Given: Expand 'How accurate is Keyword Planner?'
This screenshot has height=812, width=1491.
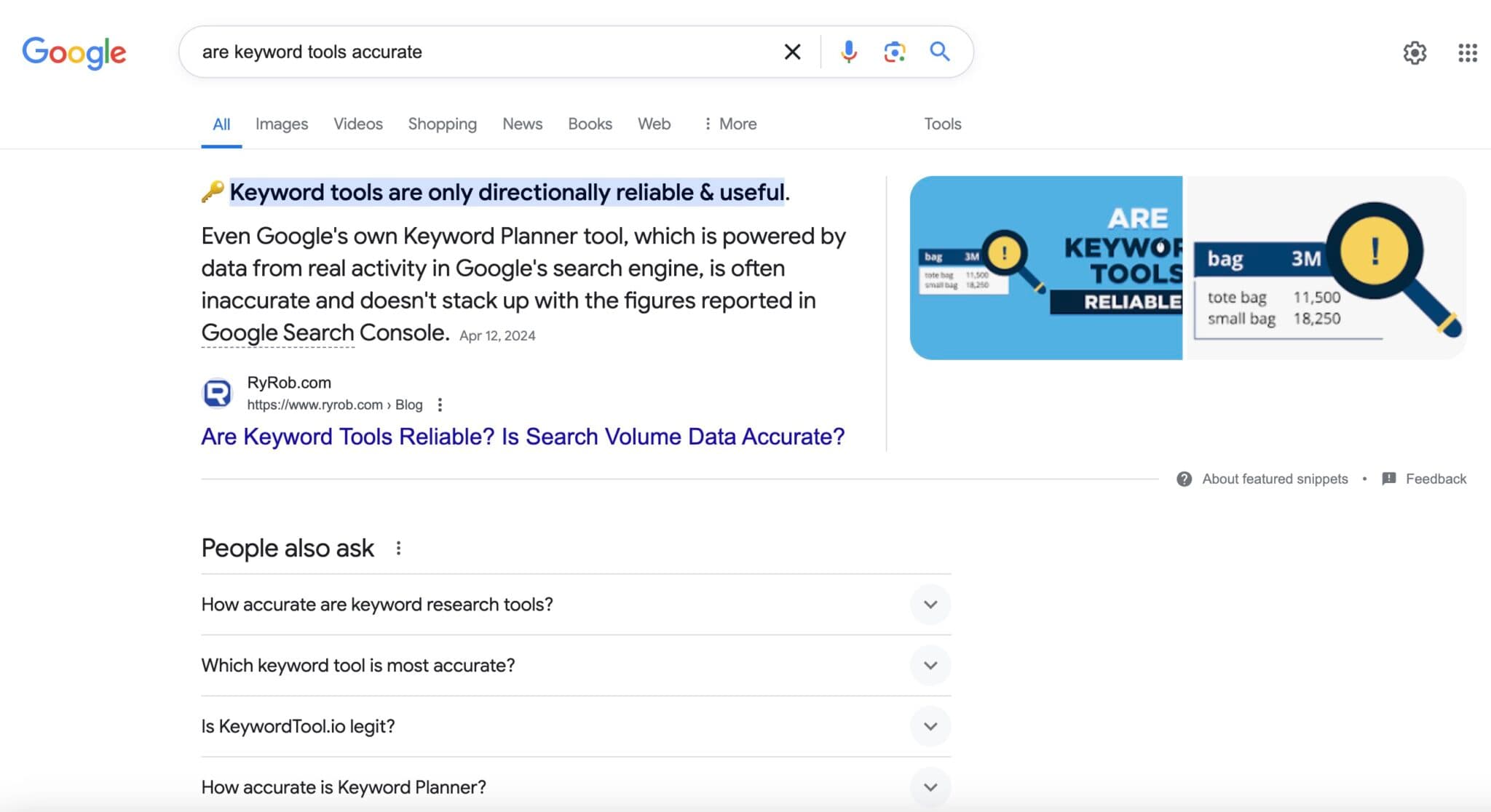Looking at the screenshot, I should point(930,787).
